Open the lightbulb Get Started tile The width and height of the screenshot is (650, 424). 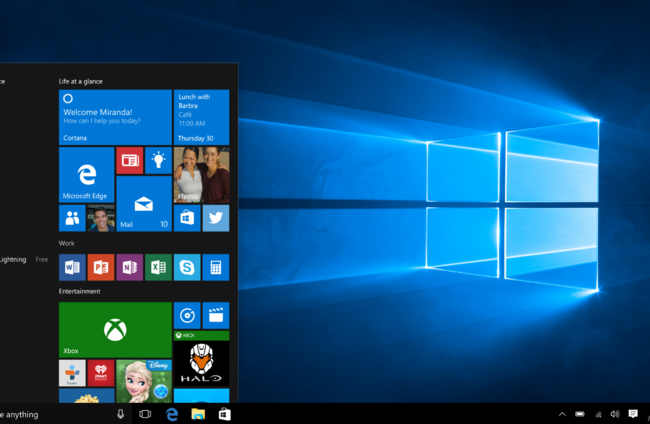(x=158, y=160)
